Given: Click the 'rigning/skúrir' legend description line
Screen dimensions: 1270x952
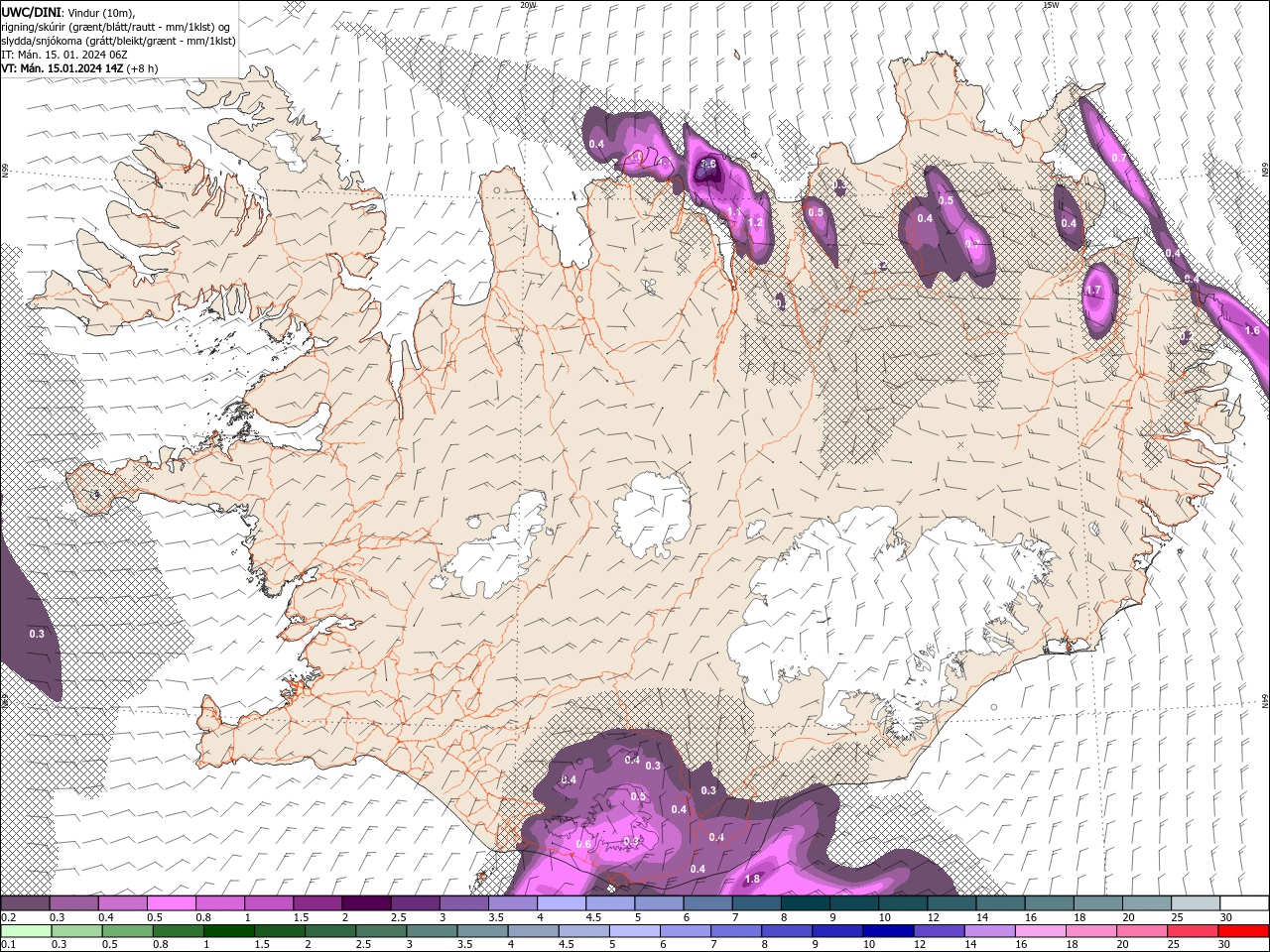Looking at the screenshot, I should [x=115, y=26].
